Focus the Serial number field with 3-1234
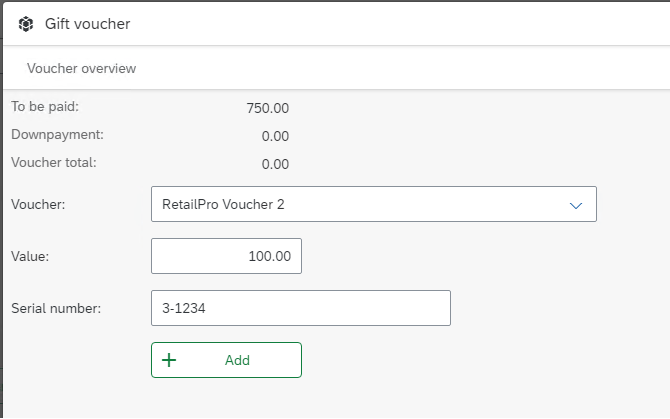The image size is (670, 419). (x=300, y=308)
